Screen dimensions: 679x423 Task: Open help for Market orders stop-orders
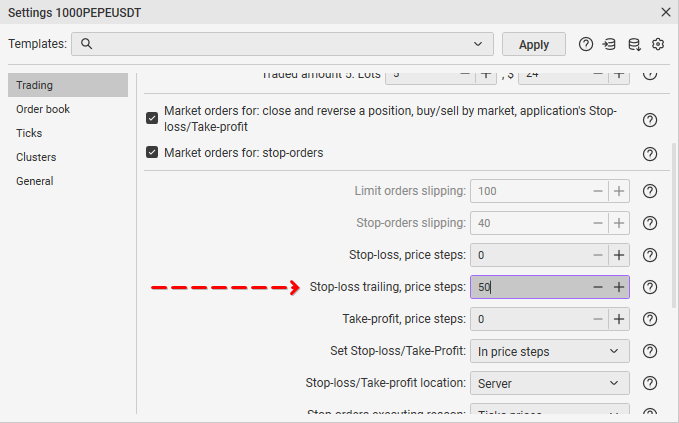(x=650, y=154)
